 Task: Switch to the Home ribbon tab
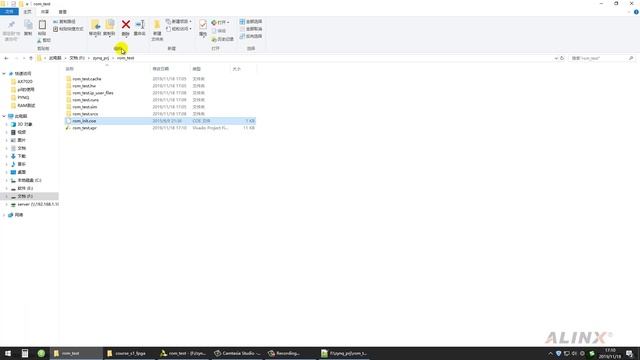27,12
